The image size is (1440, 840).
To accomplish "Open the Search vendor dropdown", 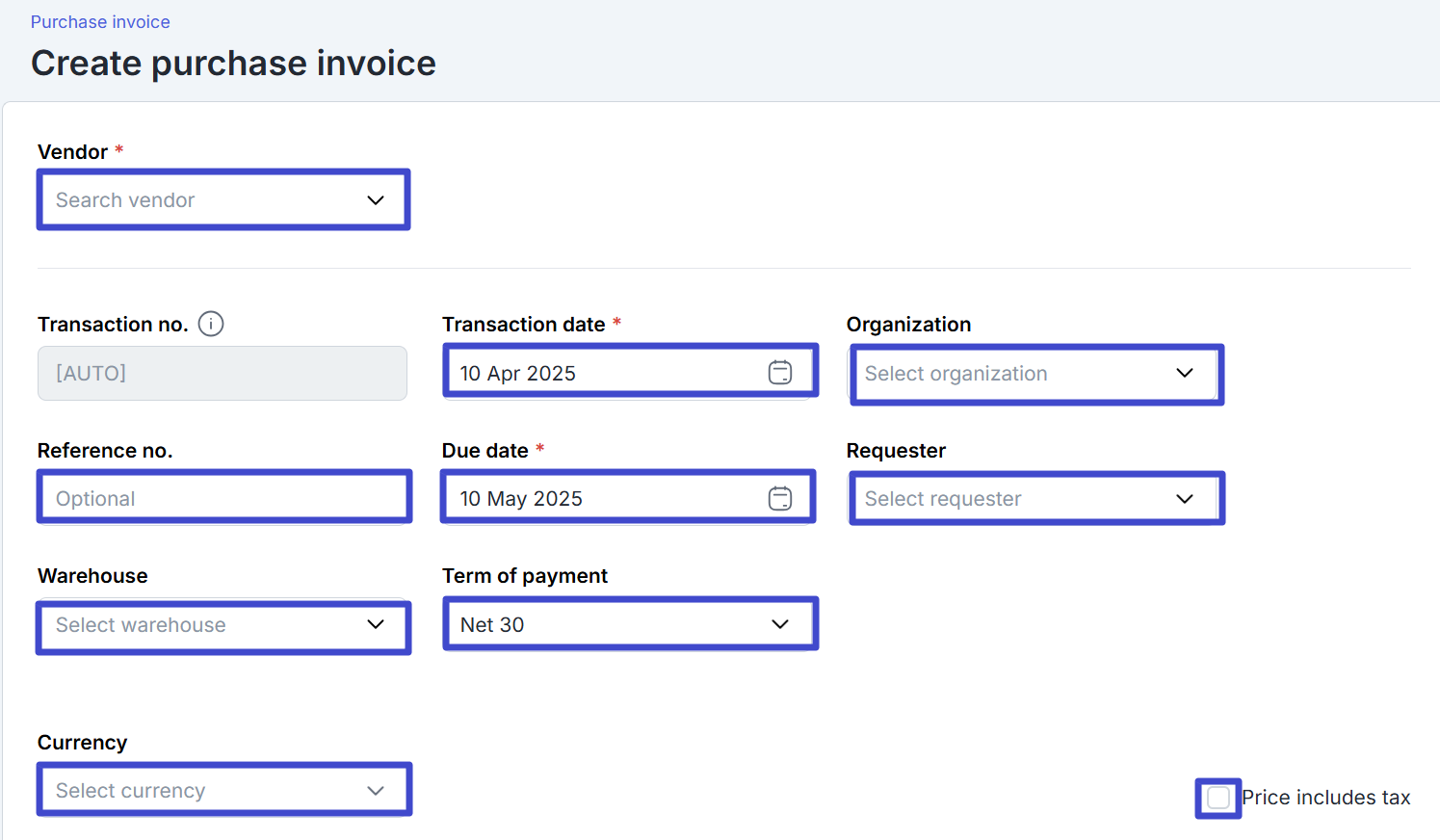I will [223, 199].
